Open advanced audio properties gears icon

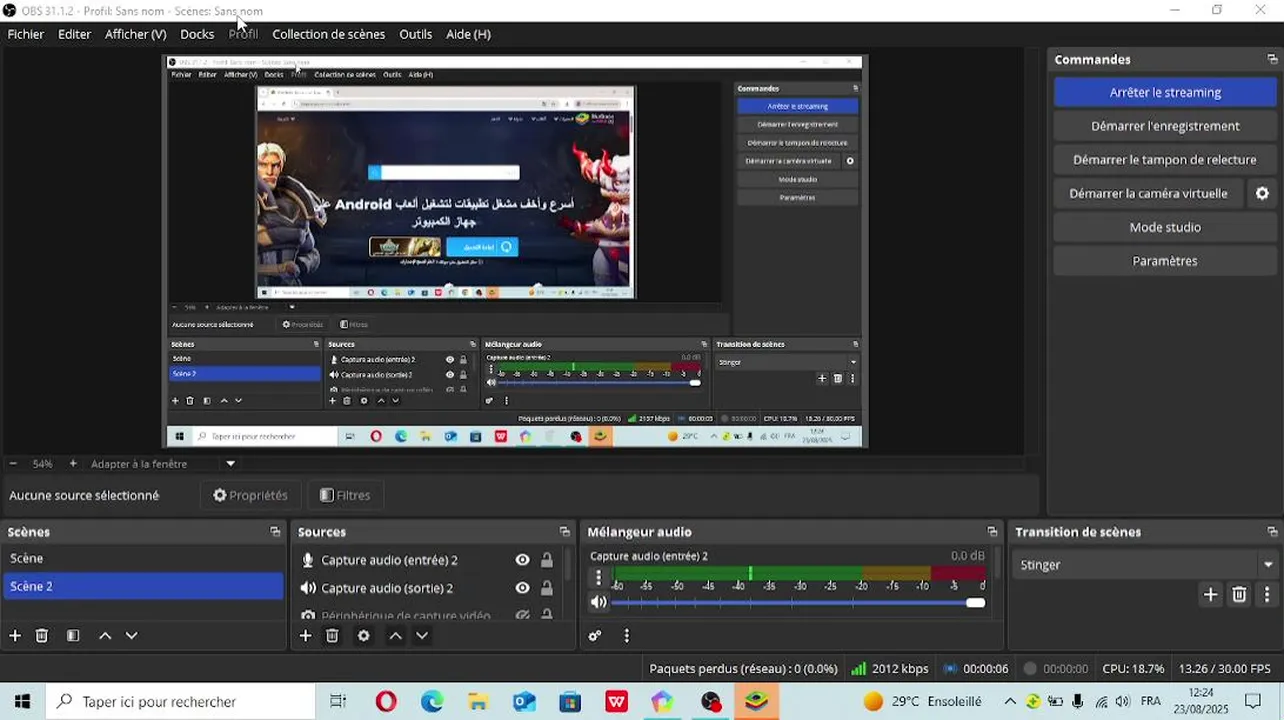tap(595, 635)
